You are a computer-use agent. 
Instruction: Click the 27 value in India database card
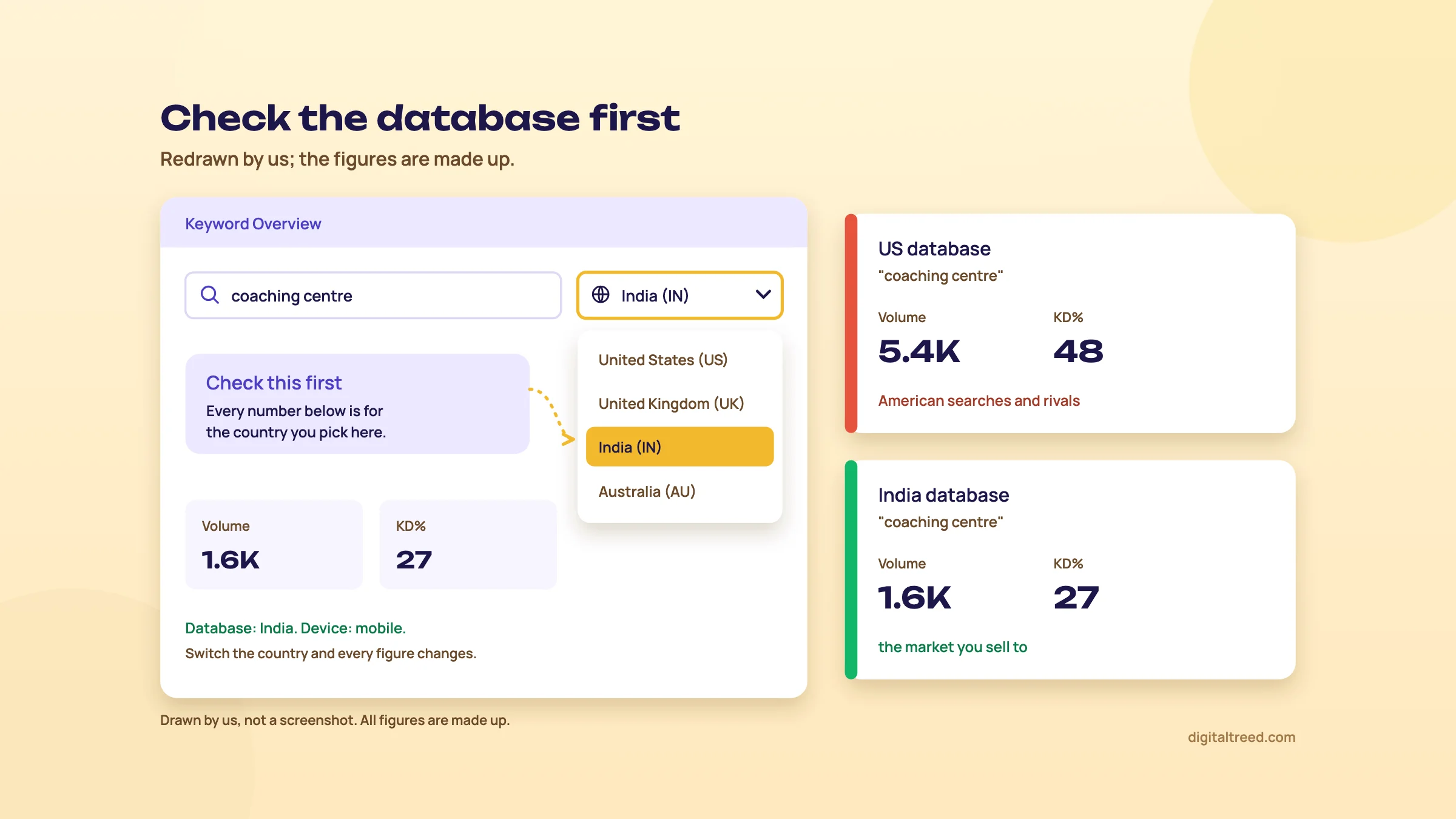pos(1076,598)
